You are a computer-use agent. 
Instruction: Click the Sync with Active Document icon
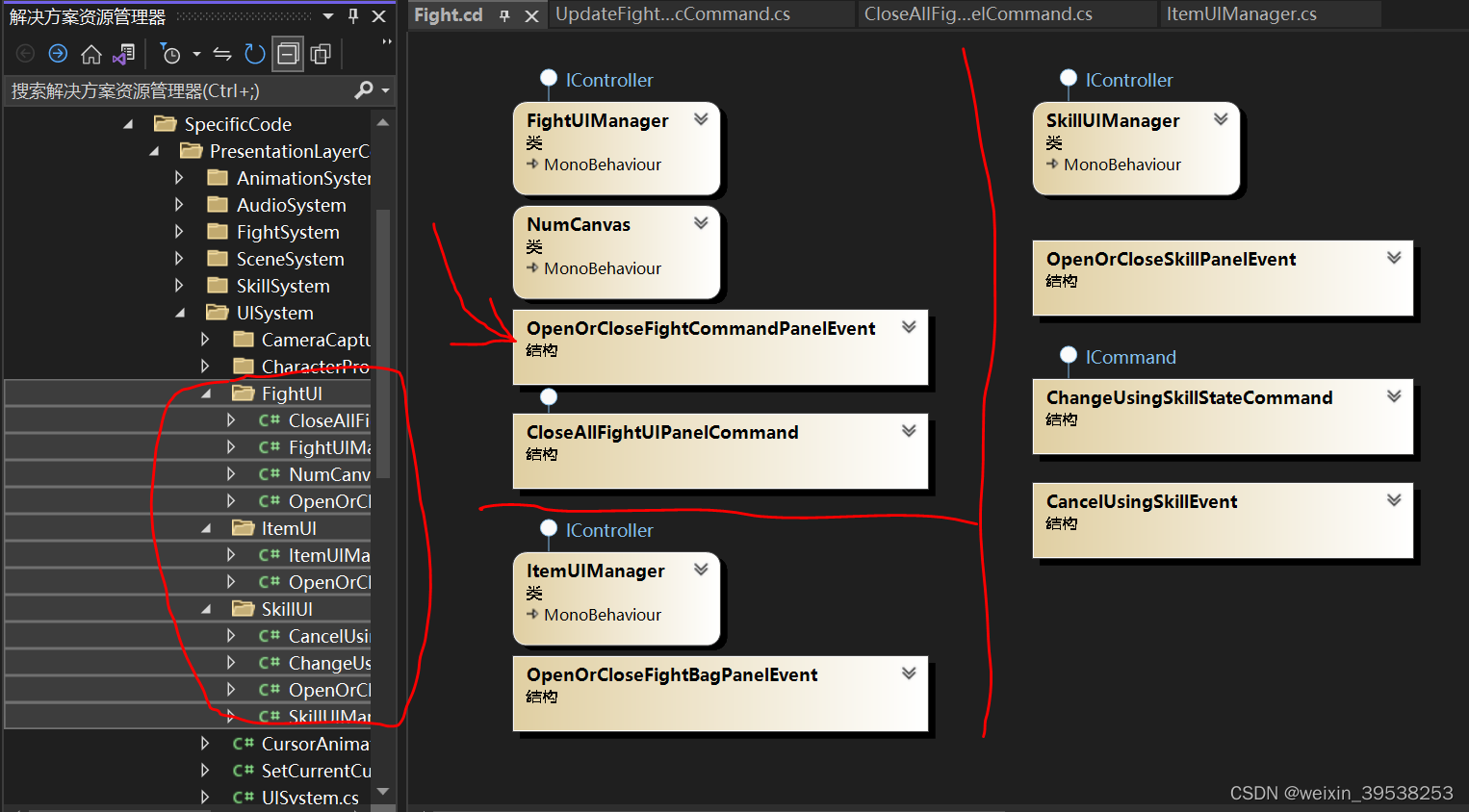pyautogui.click(x=222, y=54)
